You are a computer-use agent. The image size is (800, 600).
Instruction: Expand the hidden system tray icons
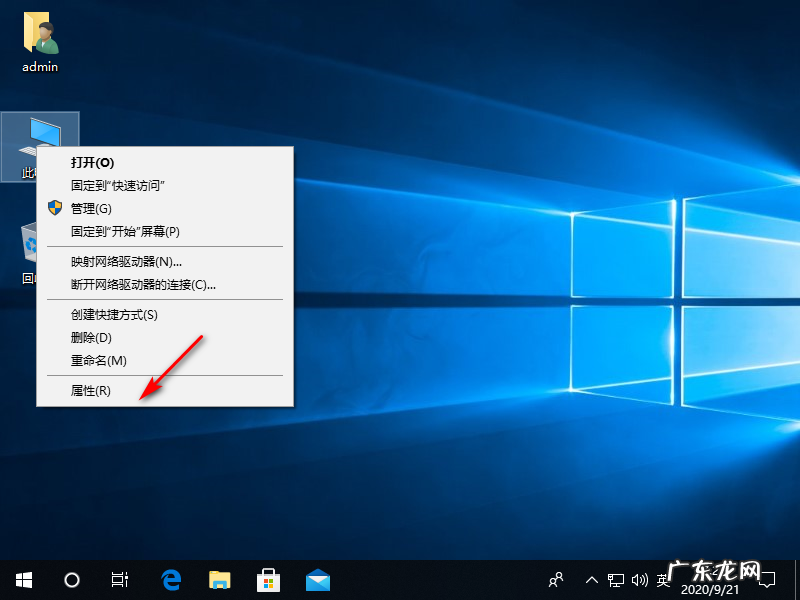592,579
